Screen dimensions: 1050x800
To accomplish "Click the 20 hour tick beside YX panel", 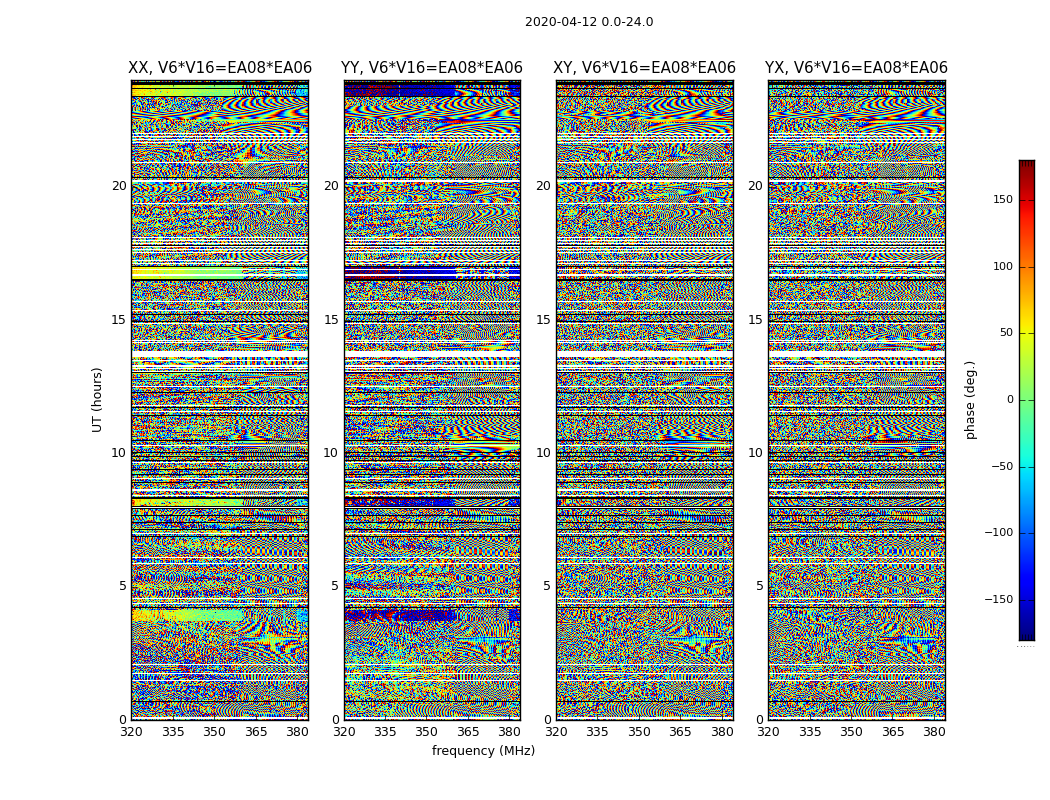I will click(x=756, y=186).
